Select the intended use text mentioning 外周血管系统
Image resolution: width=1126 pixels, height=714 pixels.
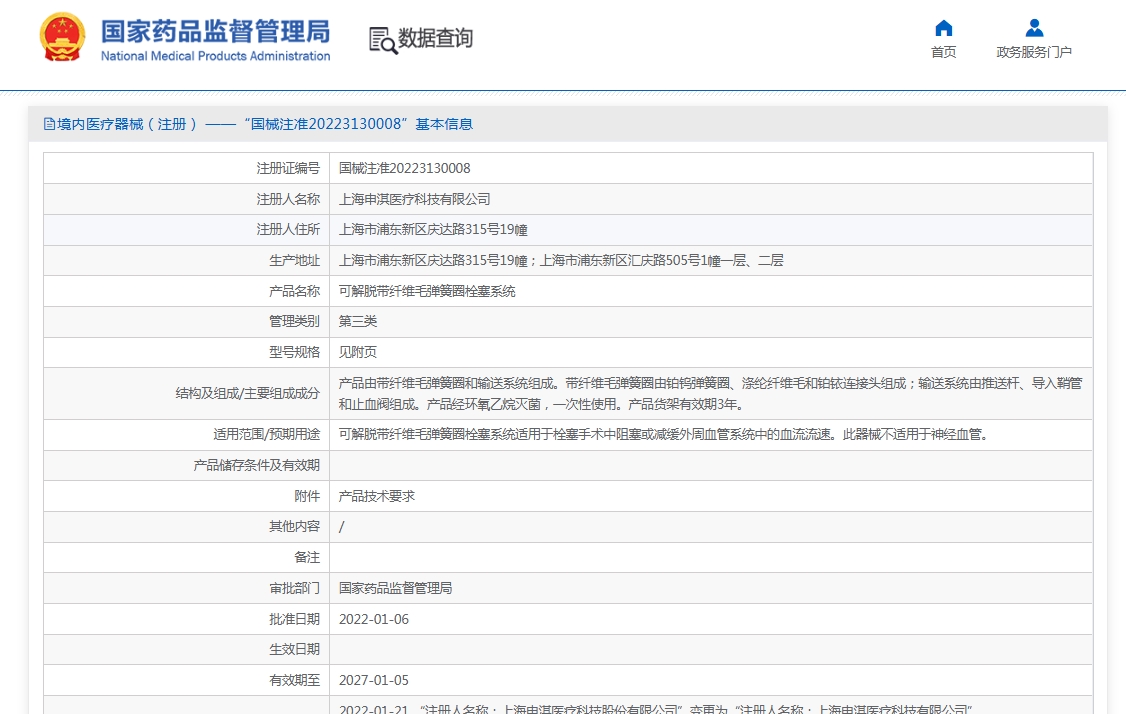click(x=664, y=434)
